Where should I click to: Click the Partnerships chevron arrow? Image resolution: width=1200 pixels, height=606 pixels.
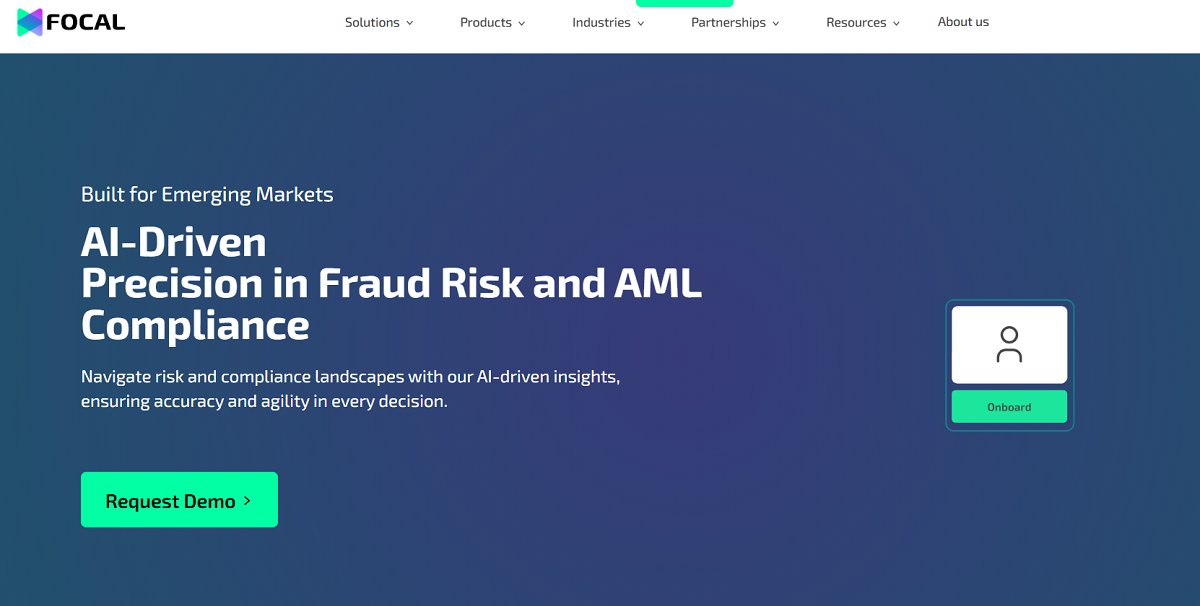[x=776, y=24]
